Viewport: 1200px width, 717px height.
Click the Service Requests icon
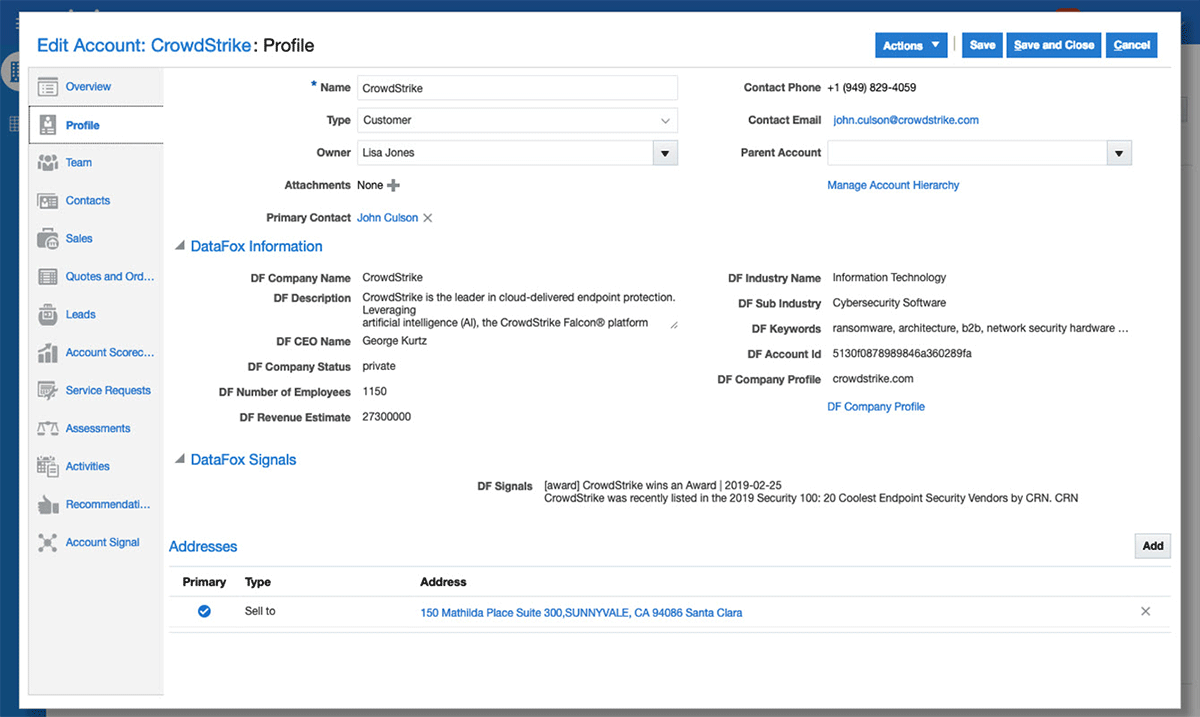point(47,391)
